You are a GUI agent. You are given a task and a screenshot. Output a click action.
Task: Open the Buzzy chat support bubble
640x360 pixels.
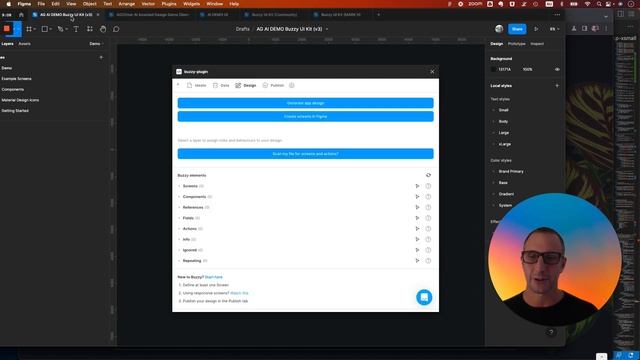(x=424, y=297)
